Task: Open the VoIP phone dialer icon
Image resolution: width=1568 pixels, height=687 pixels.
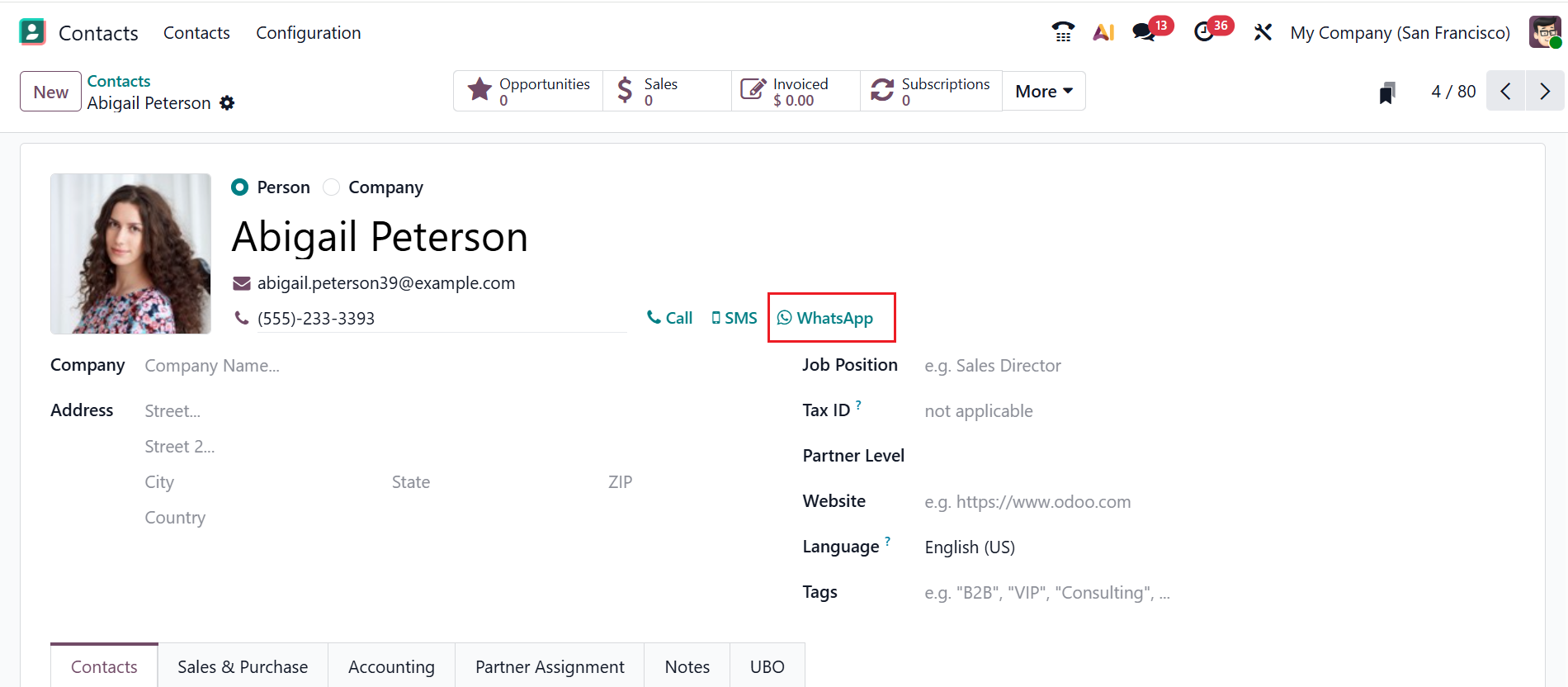Action: pyautogui.click(x=1063, y=32)
